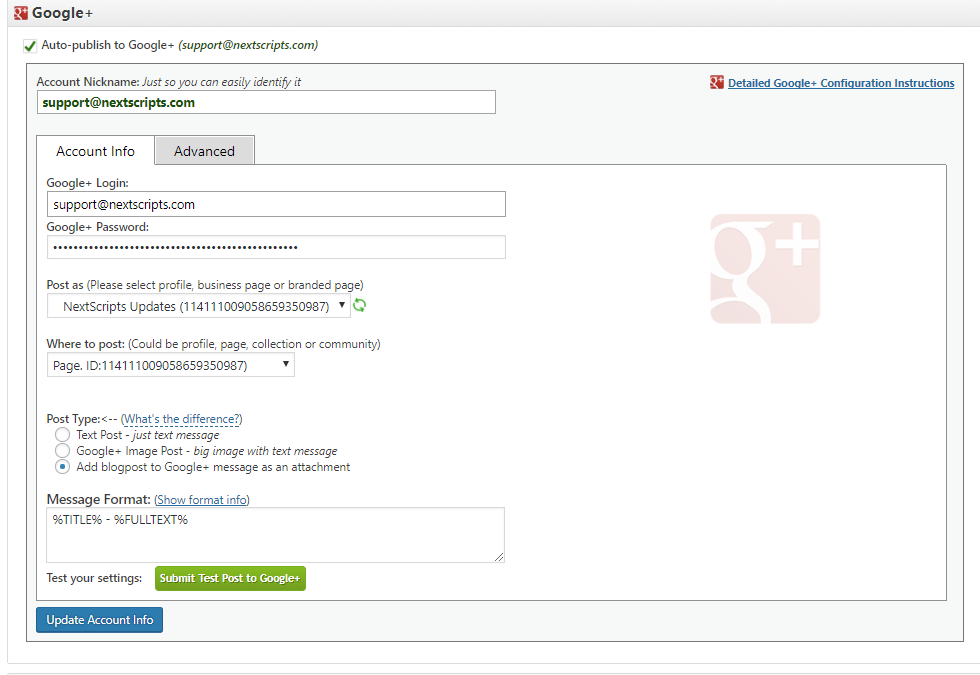980x675 pixels.
Task: Click the Google+ icon beside configuration instructions link
Action: coord(717,82)
